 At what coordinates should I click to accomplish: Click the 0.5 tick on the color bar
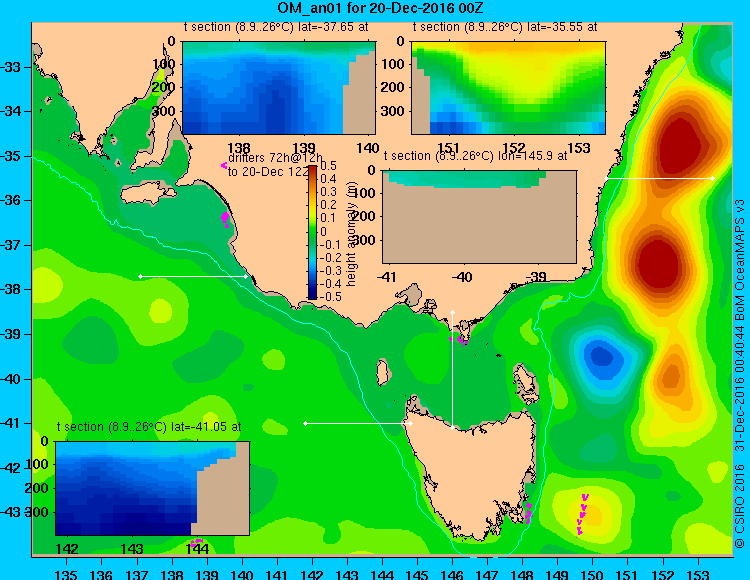point(328,166)
